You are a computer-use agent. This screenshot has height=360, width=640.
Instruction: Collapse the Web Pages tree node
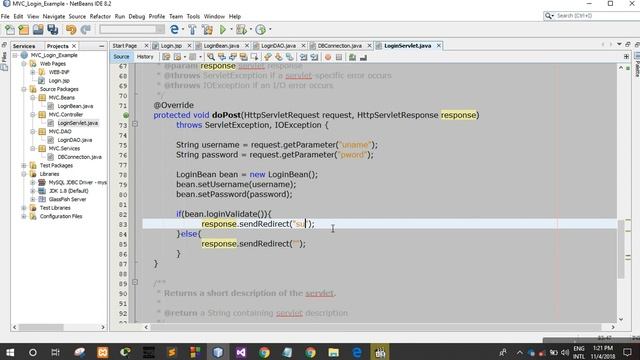click(x=24, y=64)
